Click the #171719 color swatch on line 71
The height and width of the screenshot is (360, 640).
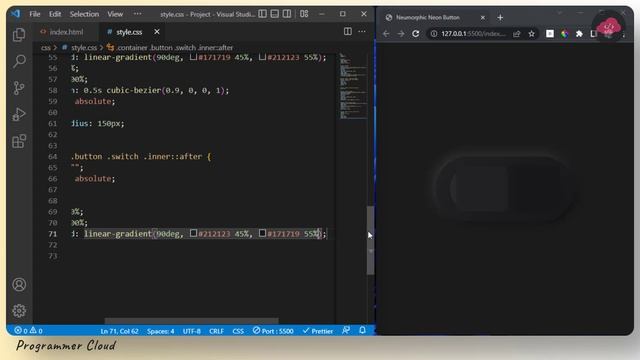tap(263, 233)
